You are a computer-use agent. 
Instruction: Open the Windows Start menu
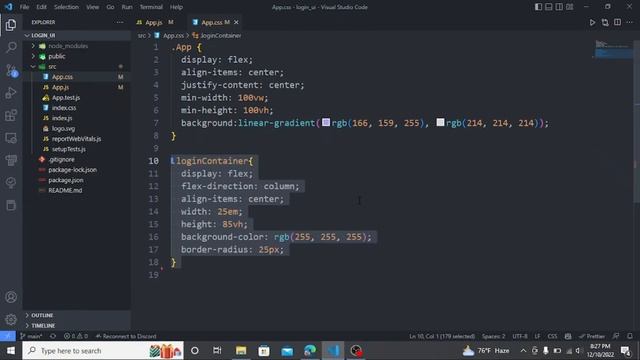(x=11, y=351)
